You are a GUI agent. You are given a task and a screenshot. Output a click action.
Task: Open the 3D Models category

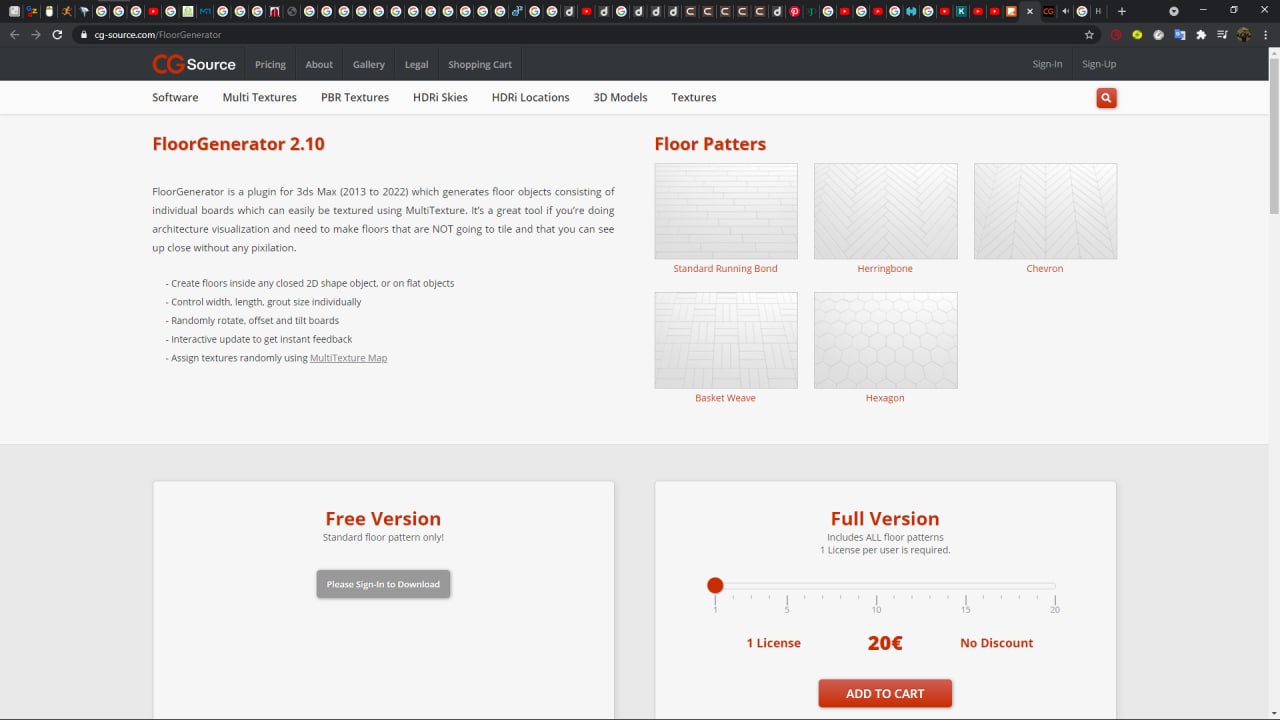pyautogui.click(x=620, y=97)
